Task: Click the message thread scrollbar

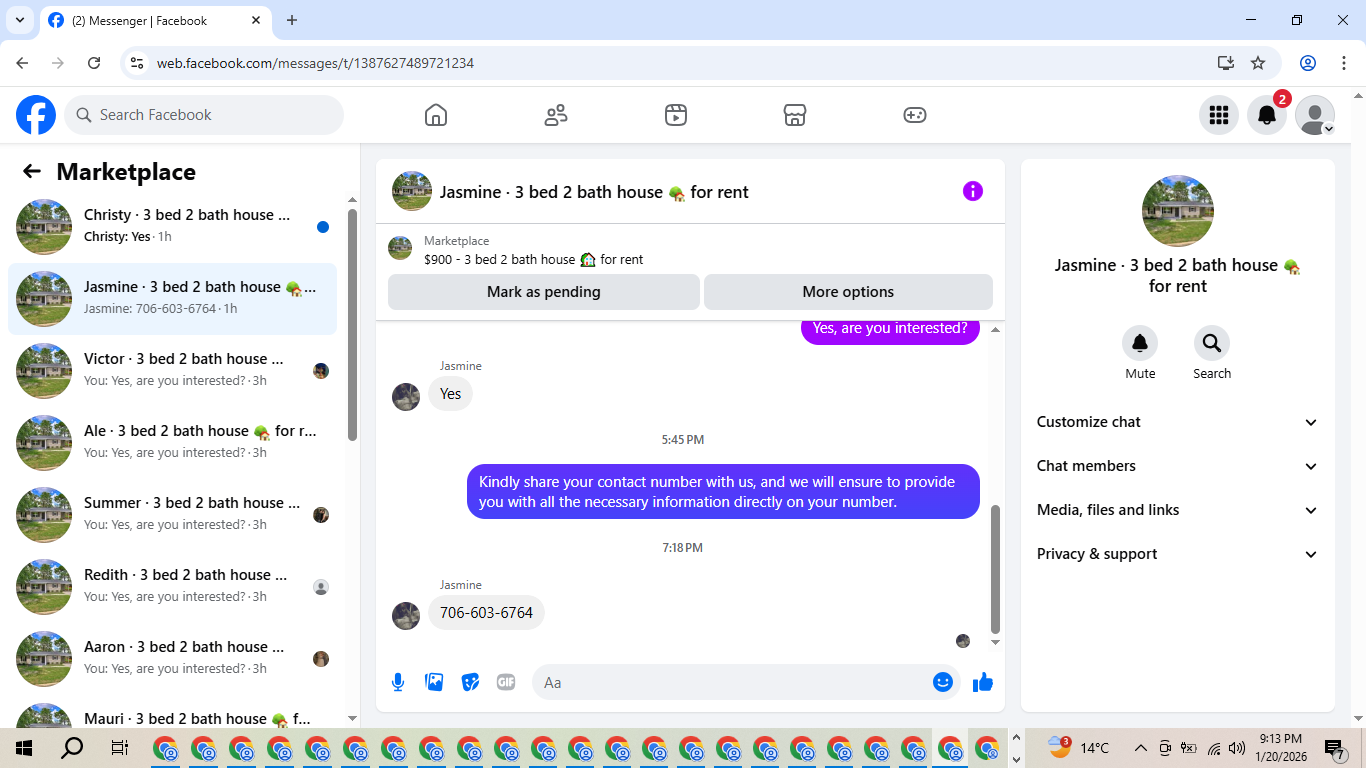Action: click(995, 568)
